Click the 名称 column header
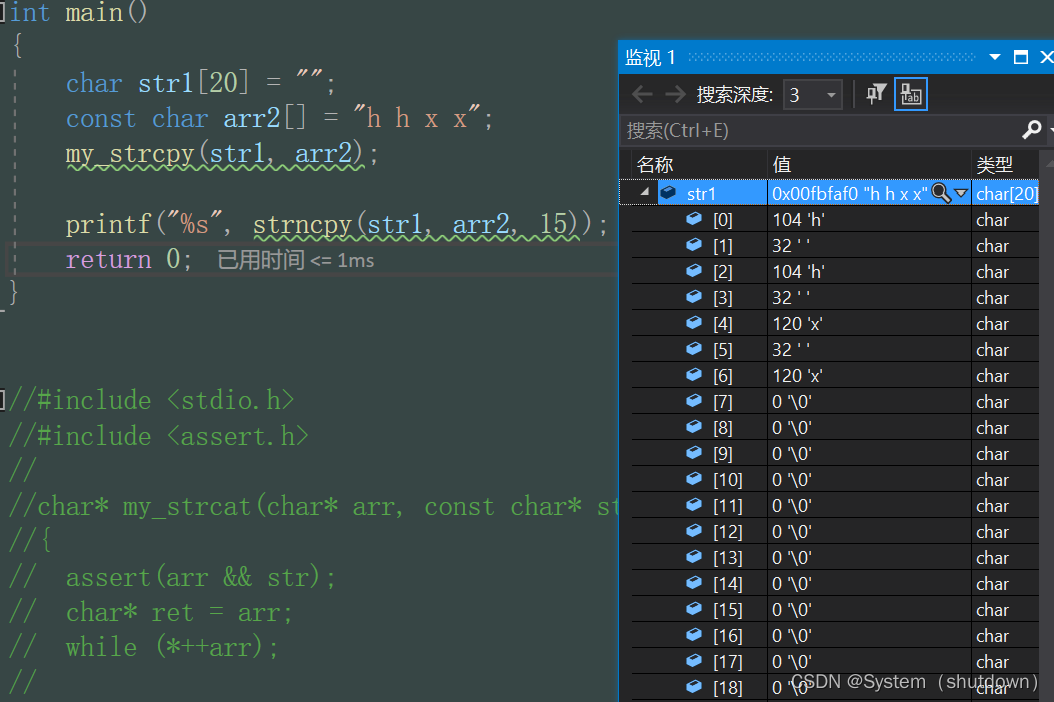This screenshot has height=702, width=1054. pos(656,164)
